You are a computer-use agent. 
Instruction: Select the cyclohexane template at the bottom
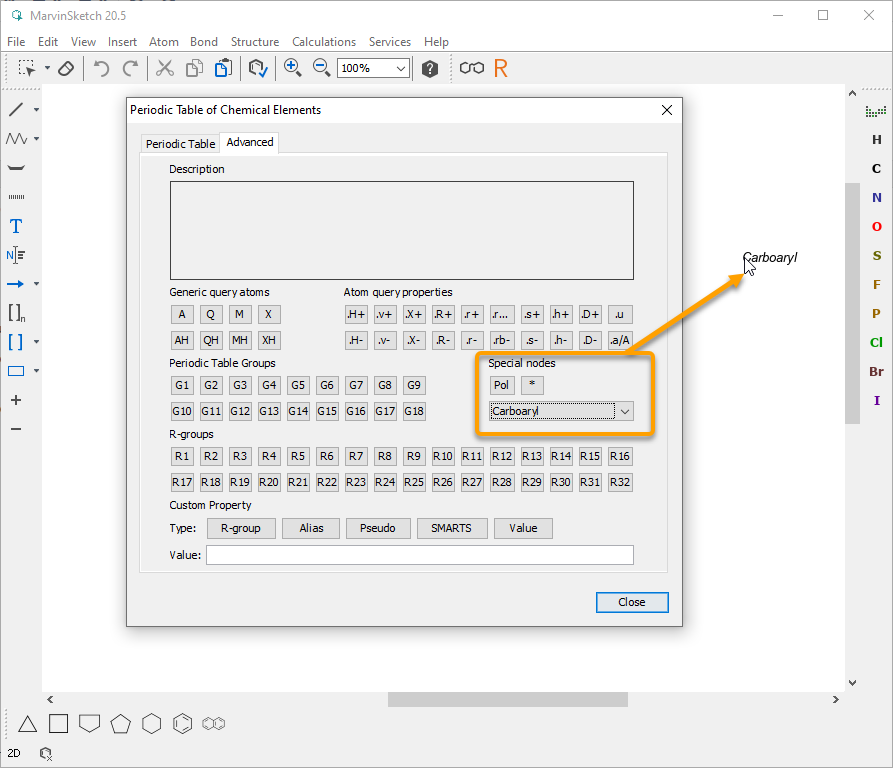[151, 723]
